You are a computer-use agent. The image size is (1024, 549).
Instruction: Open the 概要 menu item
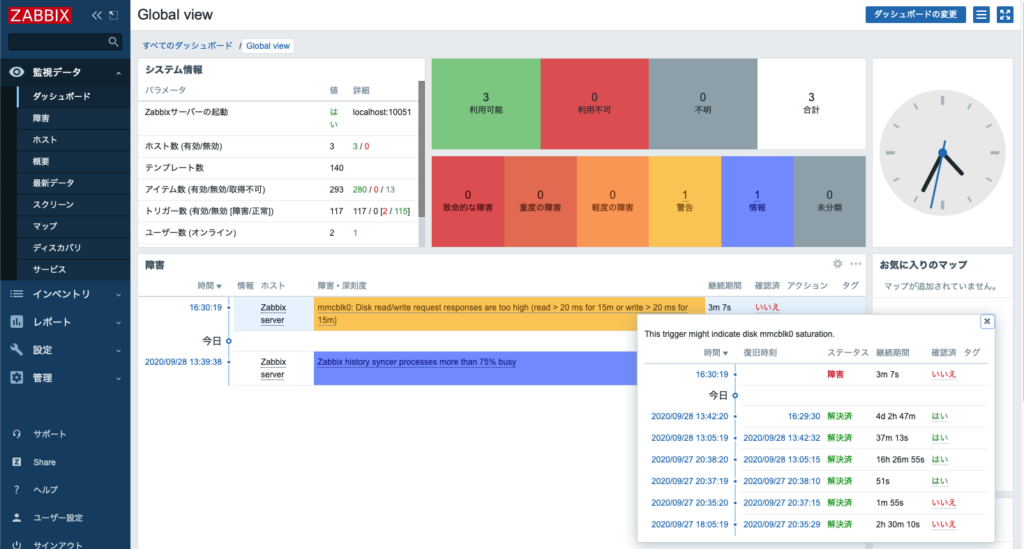[x=41, y=161]
